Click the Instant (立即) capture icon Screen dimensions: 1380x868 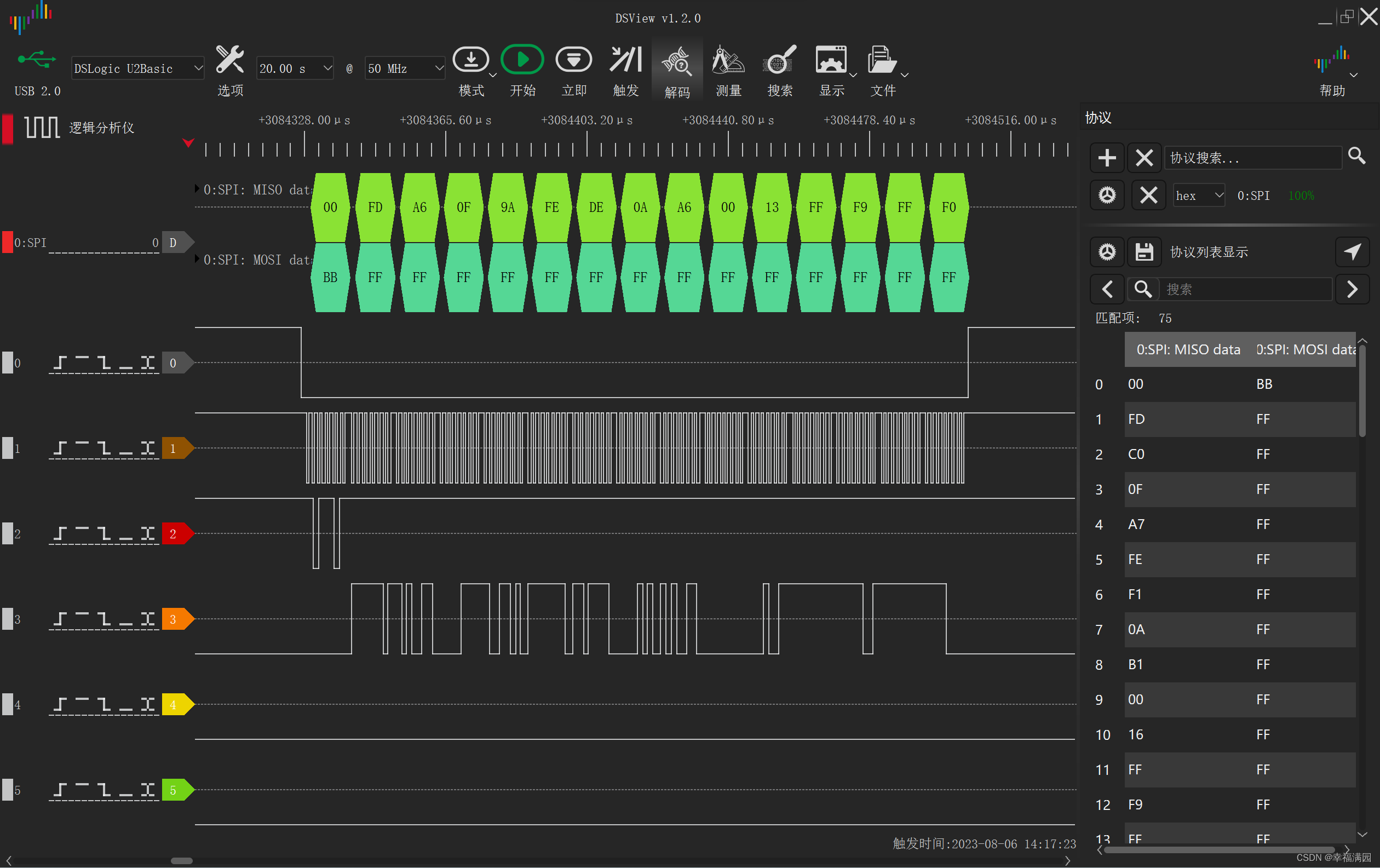coord(574,60)
